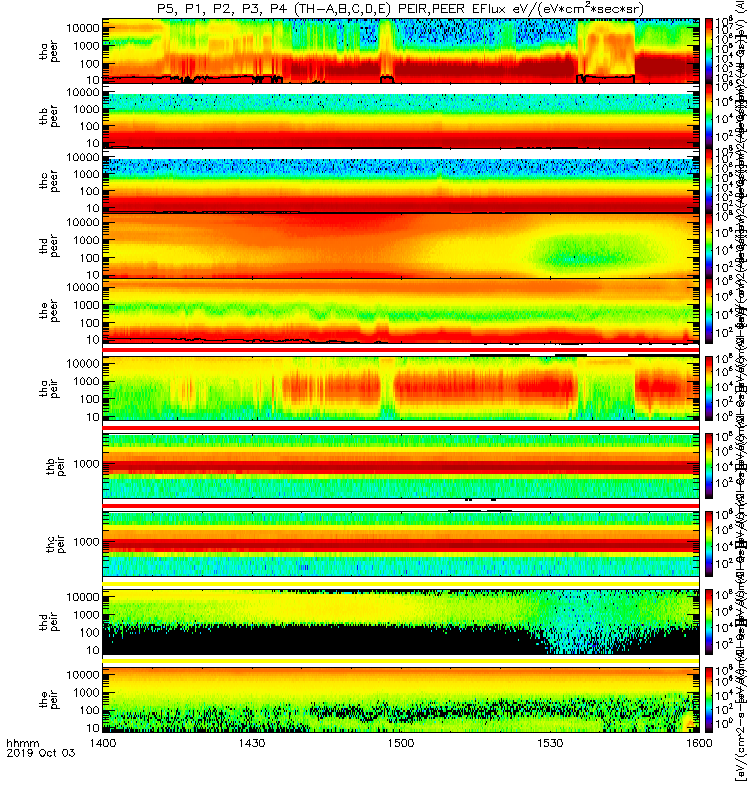Click the 'the peer' axis label

pyautogui.click(x=49, y=311)
